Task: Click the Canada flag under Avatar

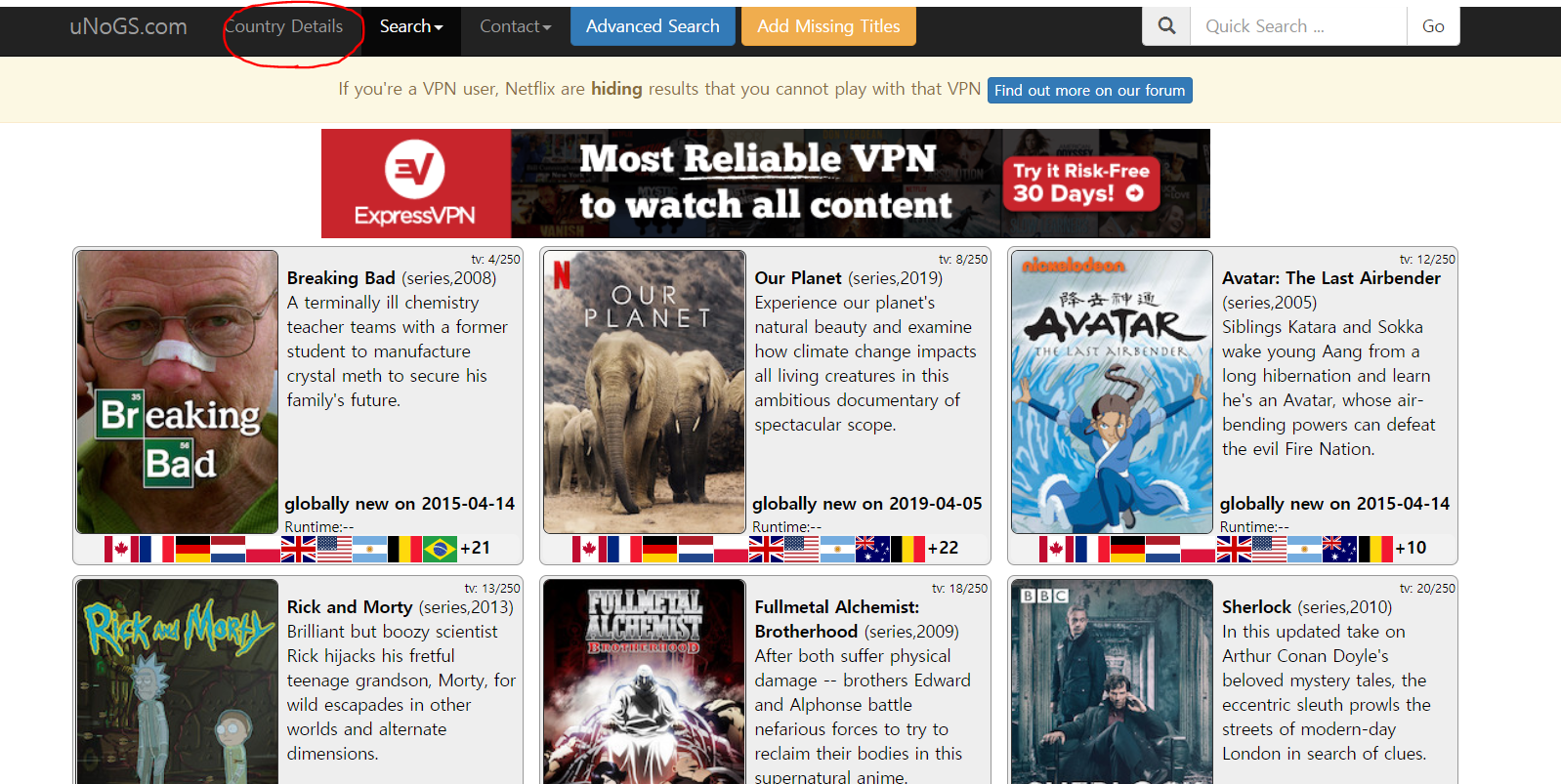Action: (x=1056, y=549)
